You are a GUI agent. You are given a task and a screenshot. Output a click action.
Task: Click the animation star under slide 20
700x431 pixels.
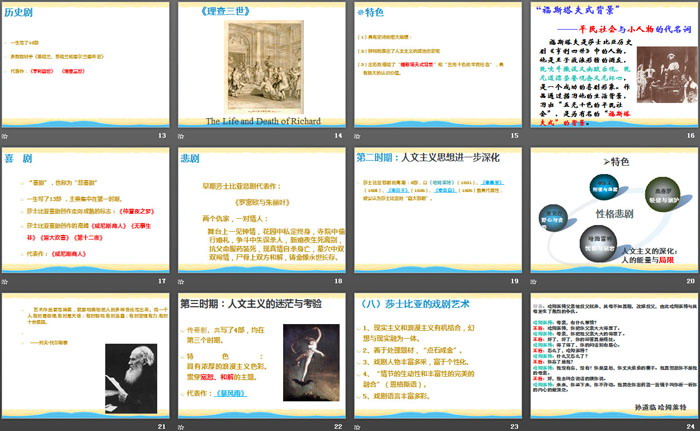[533, 281]
